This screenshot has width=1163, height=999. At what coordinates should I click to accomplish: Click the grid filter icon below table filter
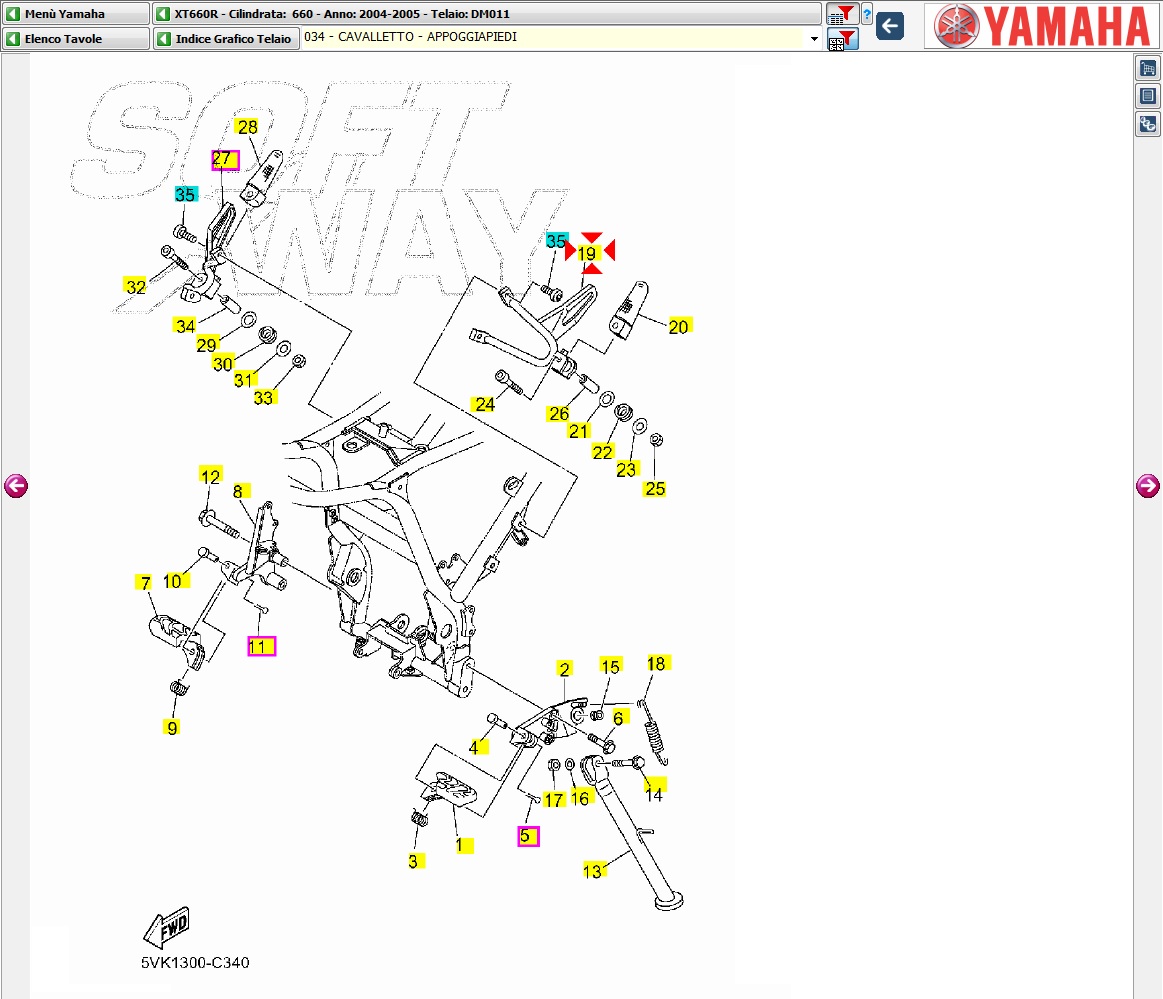click(843, 40)
